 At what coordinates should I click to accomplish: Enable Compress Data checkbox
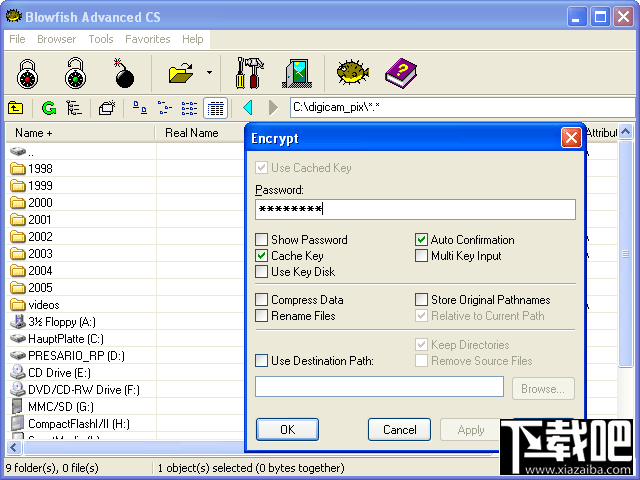261,300
